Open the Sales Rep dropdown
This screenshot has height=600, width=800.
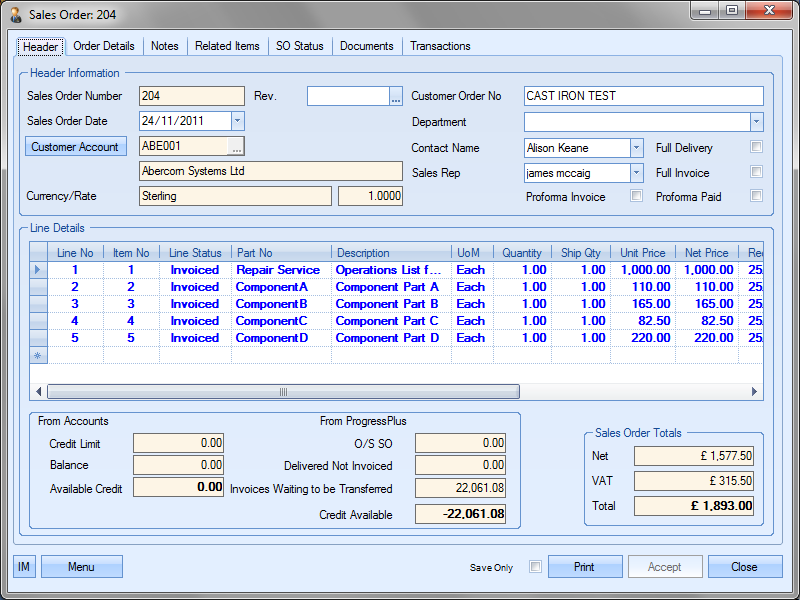point(636,172)
